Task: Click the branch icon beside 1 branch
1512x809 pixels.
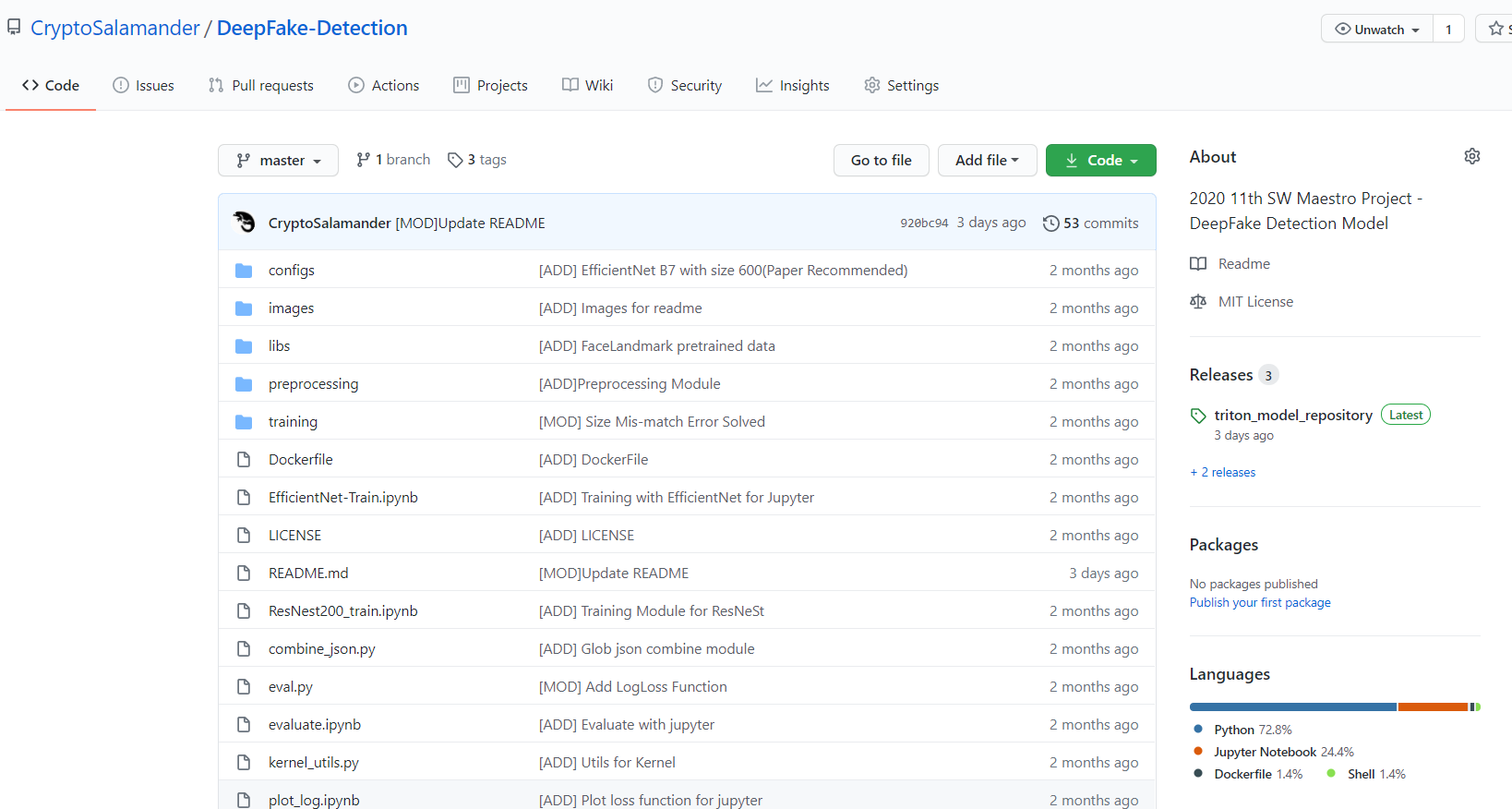Action: click(364, 160)
